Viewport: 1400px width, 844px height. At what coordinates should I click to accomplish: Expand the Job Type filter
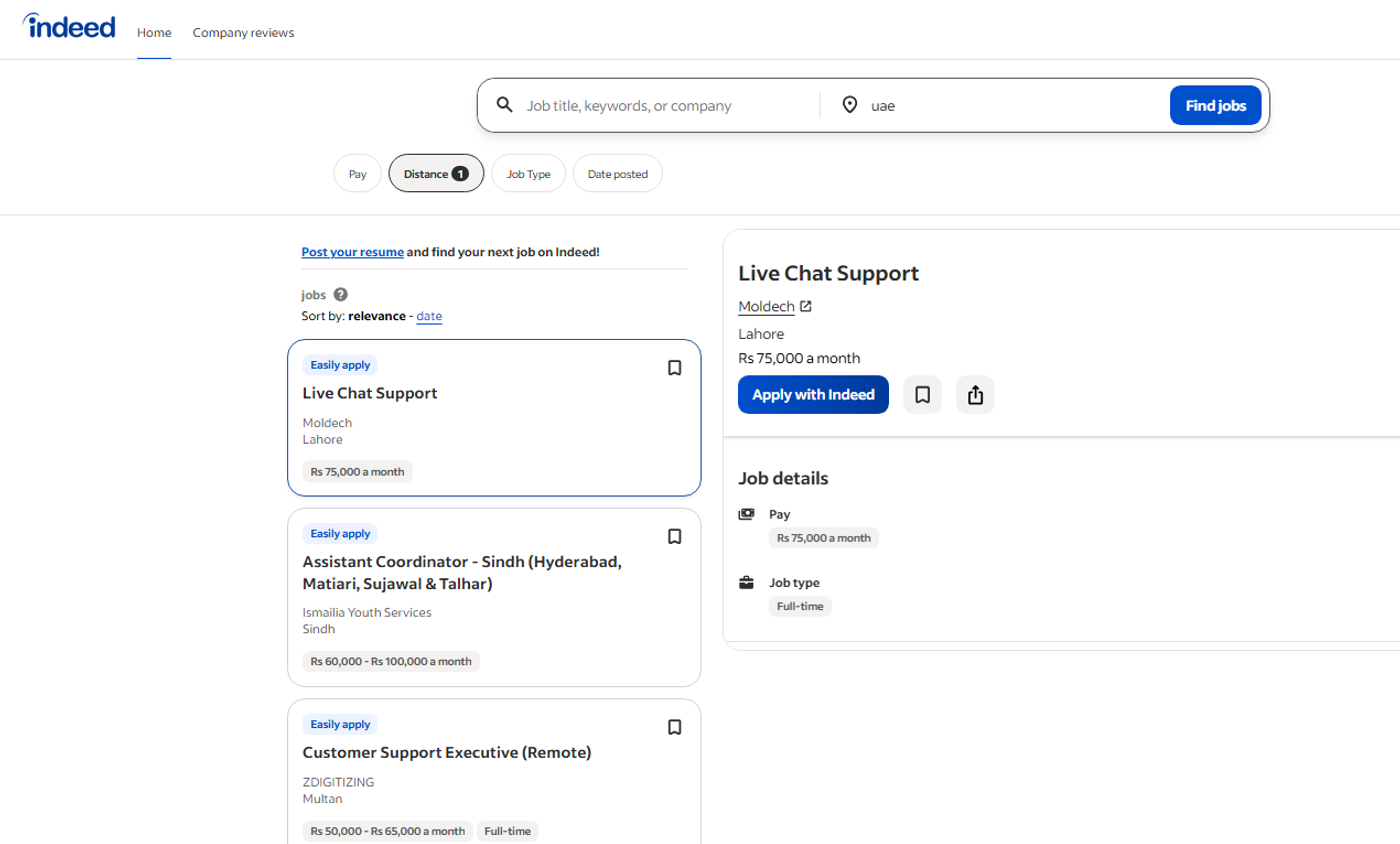pyautogui.click(x=529, y=173)
